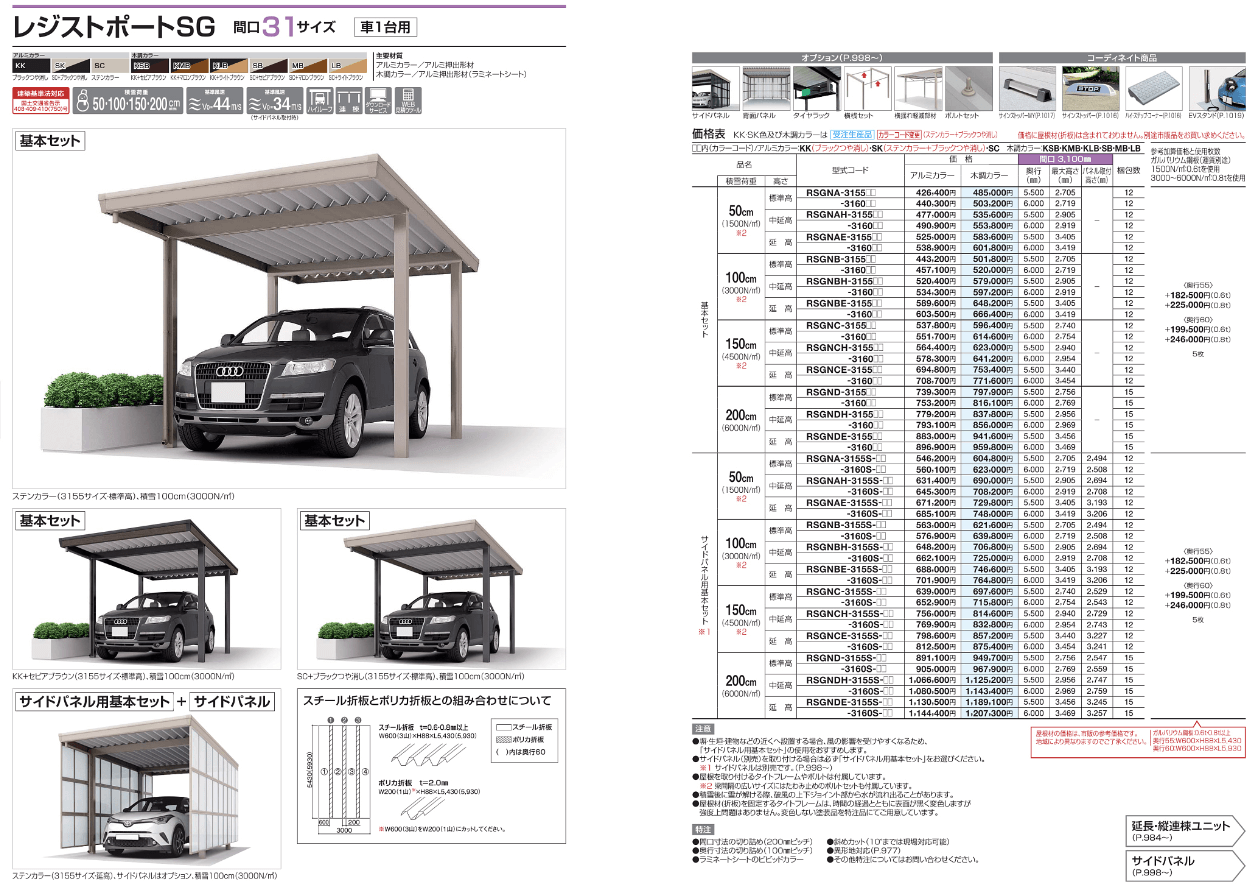
Task: Click the 739,300円 price cell
Action: pyautogui.click(x=932, y=392)
